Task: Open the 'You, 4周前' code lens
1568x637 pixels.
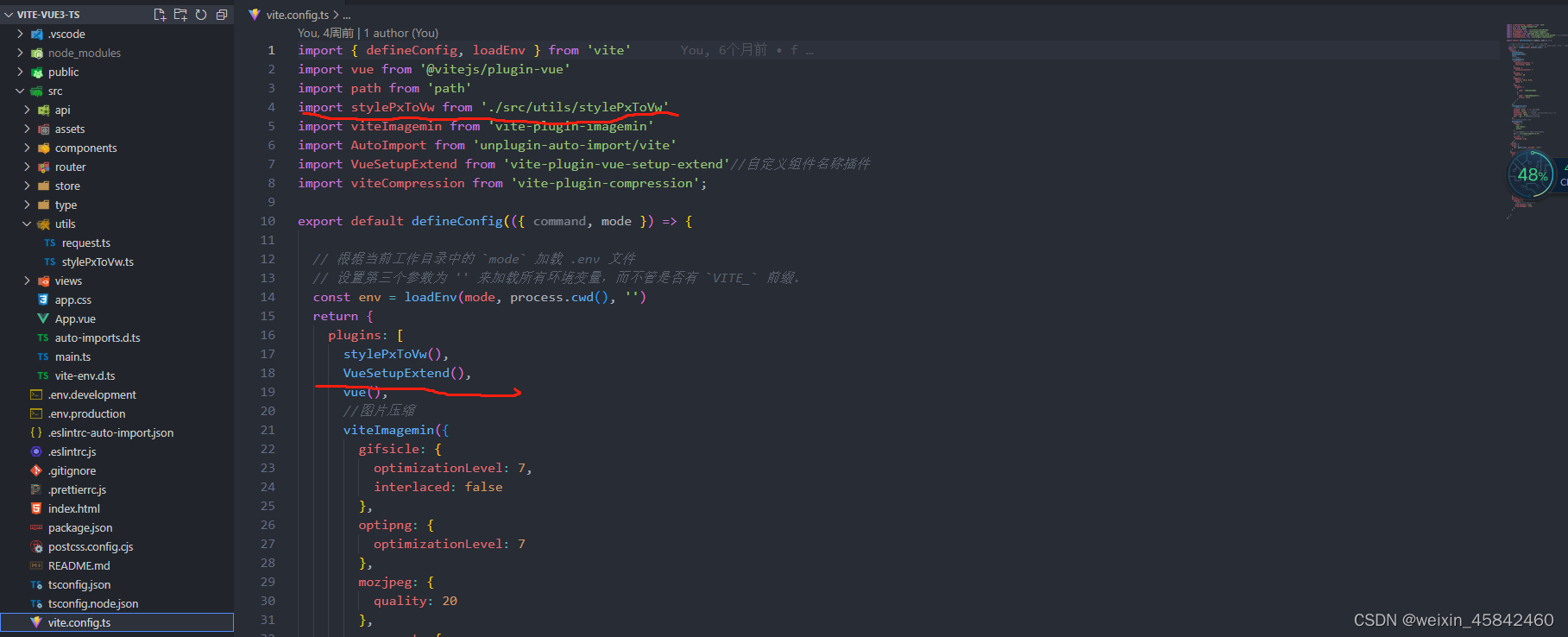Action: [x=326, y=33]
